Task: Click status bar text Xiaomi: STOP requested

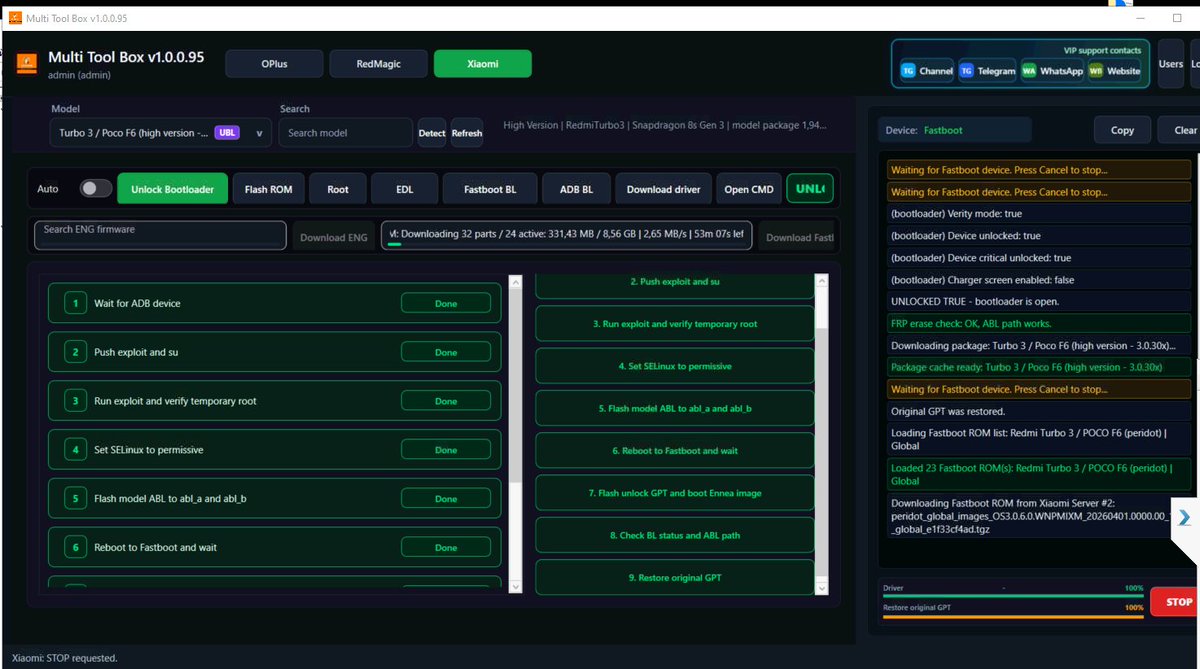Action: [x=65, y=658]
